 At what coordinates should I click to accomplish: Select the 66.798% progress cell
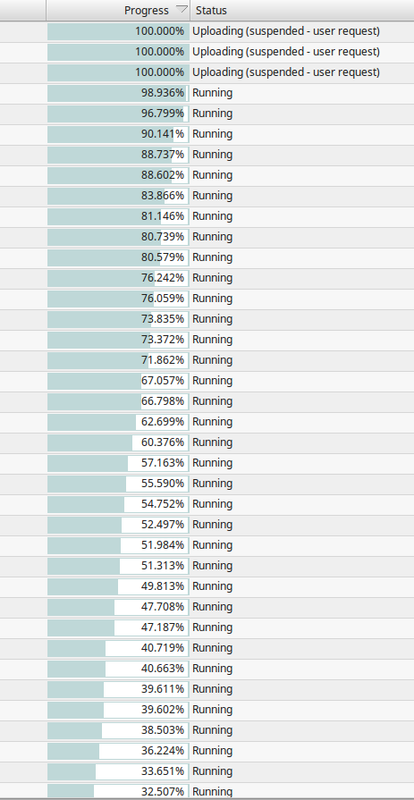[x=118, y=401]
